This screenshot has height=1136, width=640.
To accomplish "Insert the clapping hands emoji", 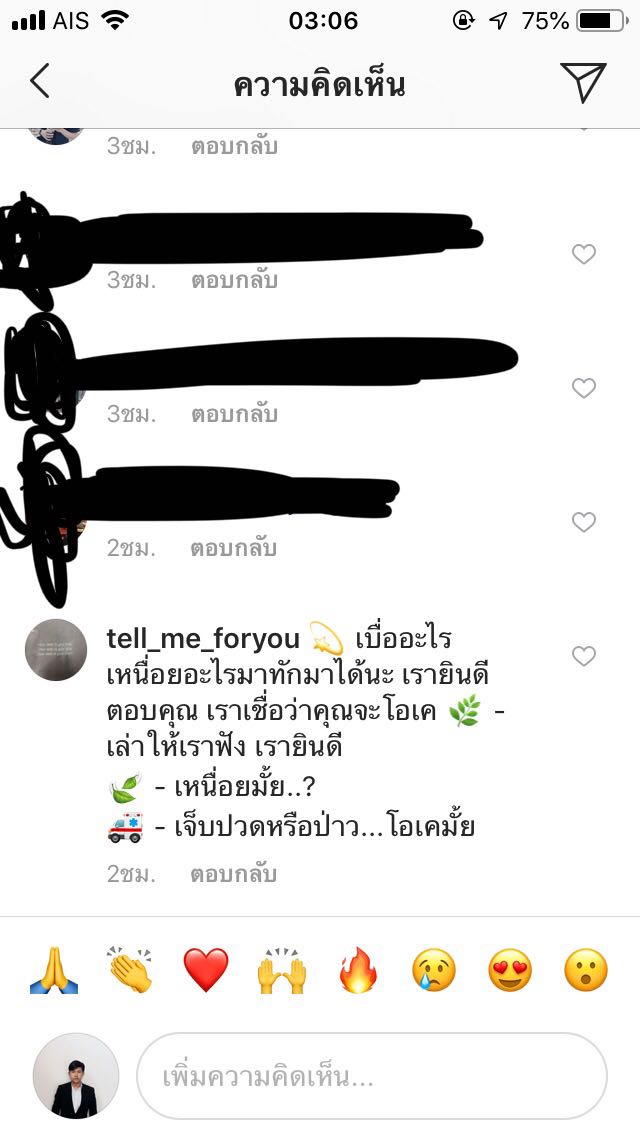I will tap(130, 970).
